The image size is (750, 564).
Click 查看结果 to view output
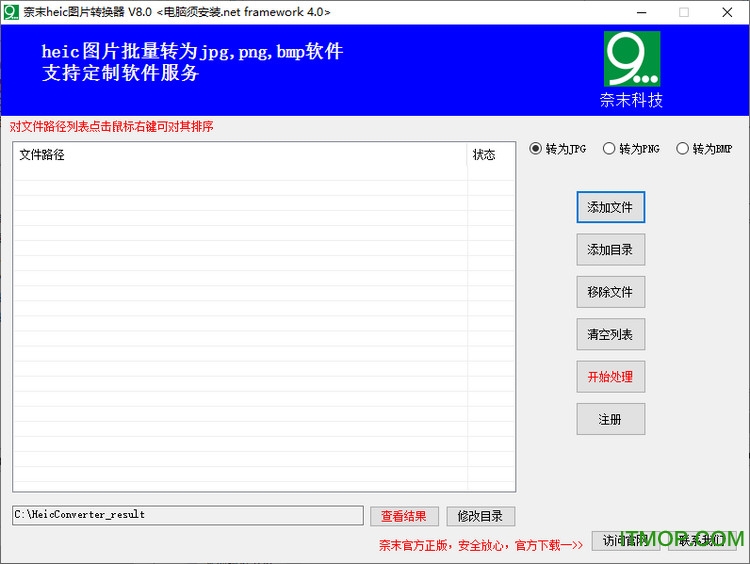coord(404,516)
